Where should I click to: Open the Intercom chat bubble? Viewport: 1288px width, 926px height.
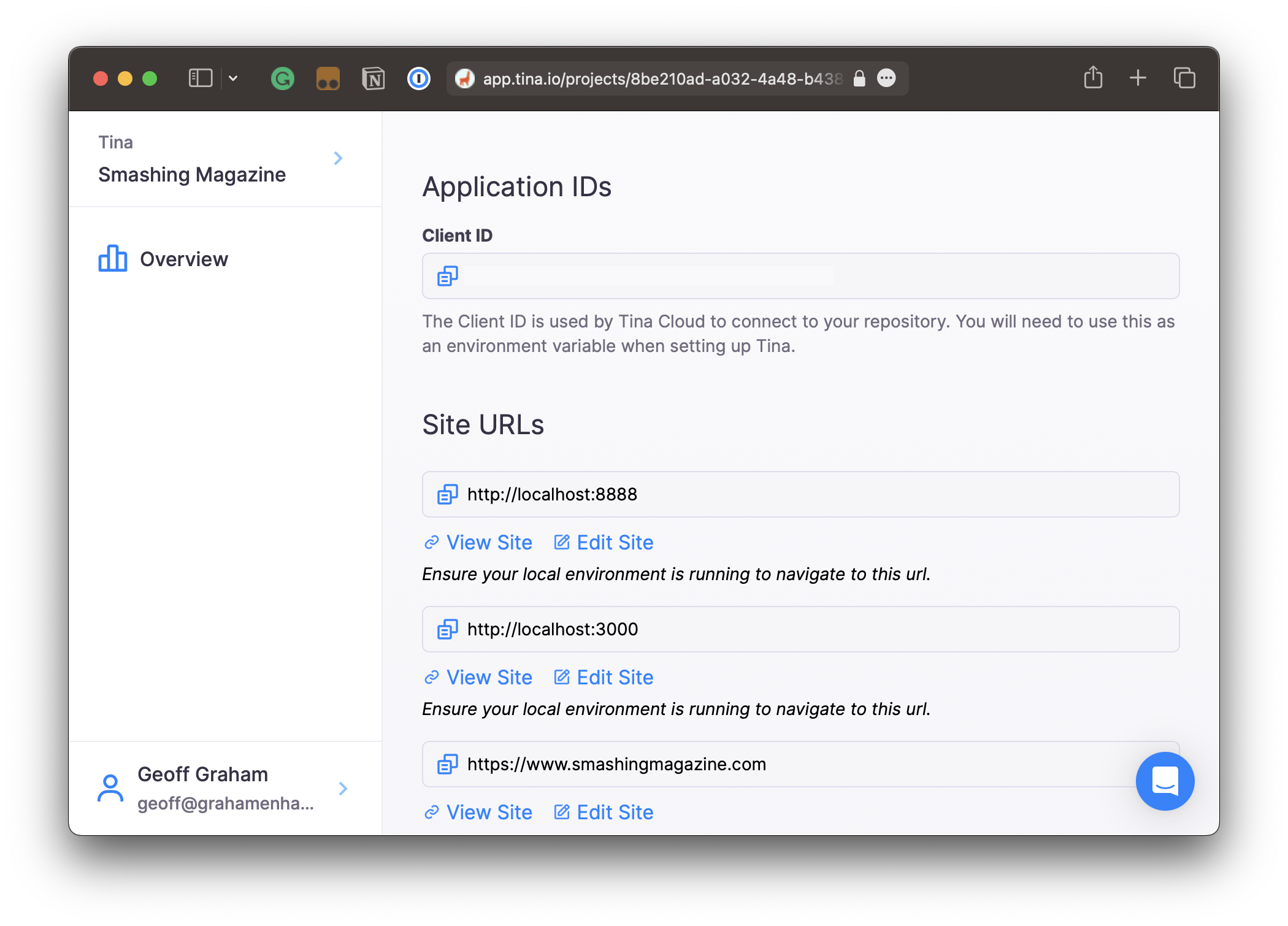(1164, 781)
